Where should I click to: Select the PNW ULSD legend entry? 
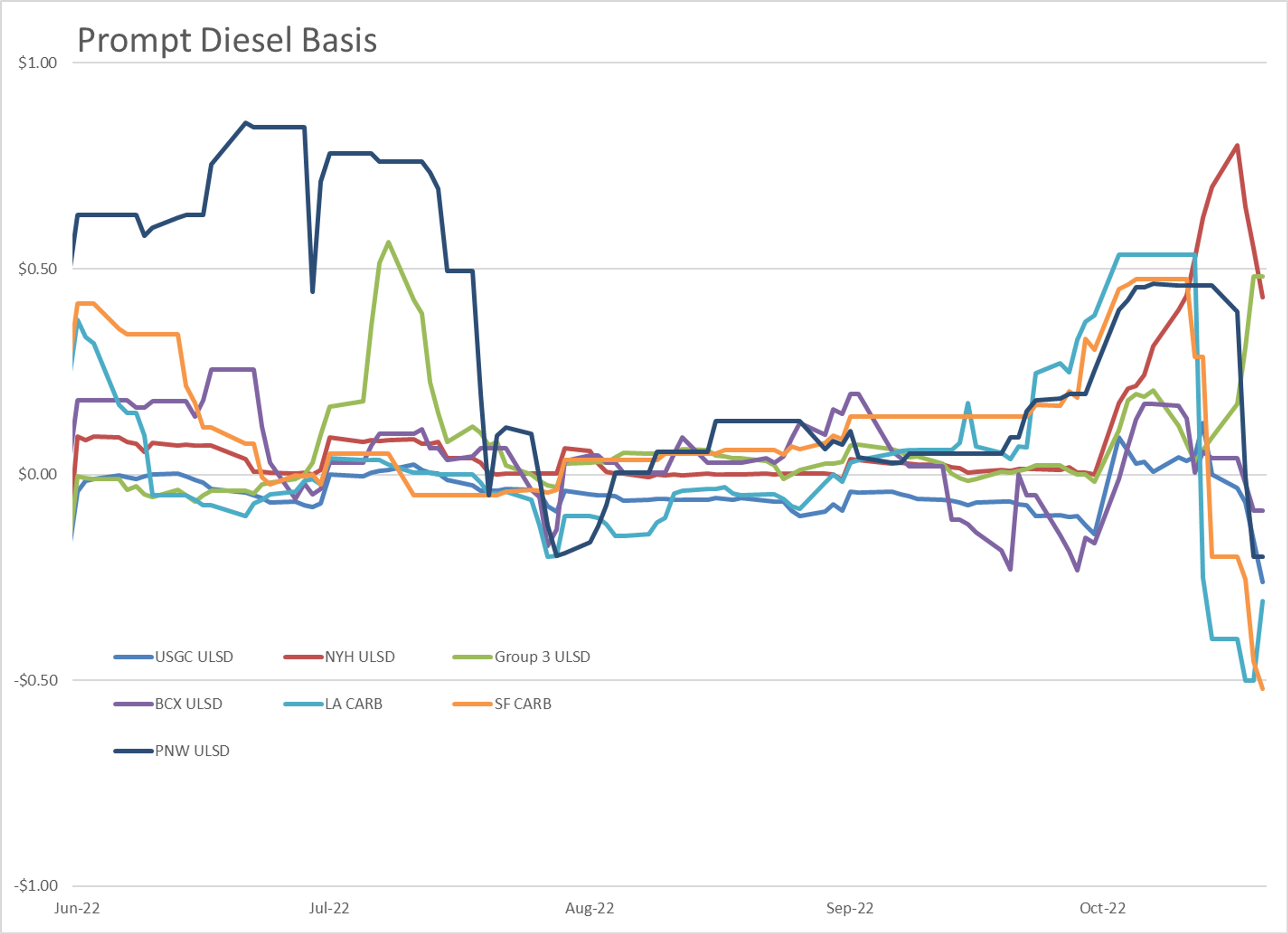click(171, 751)
